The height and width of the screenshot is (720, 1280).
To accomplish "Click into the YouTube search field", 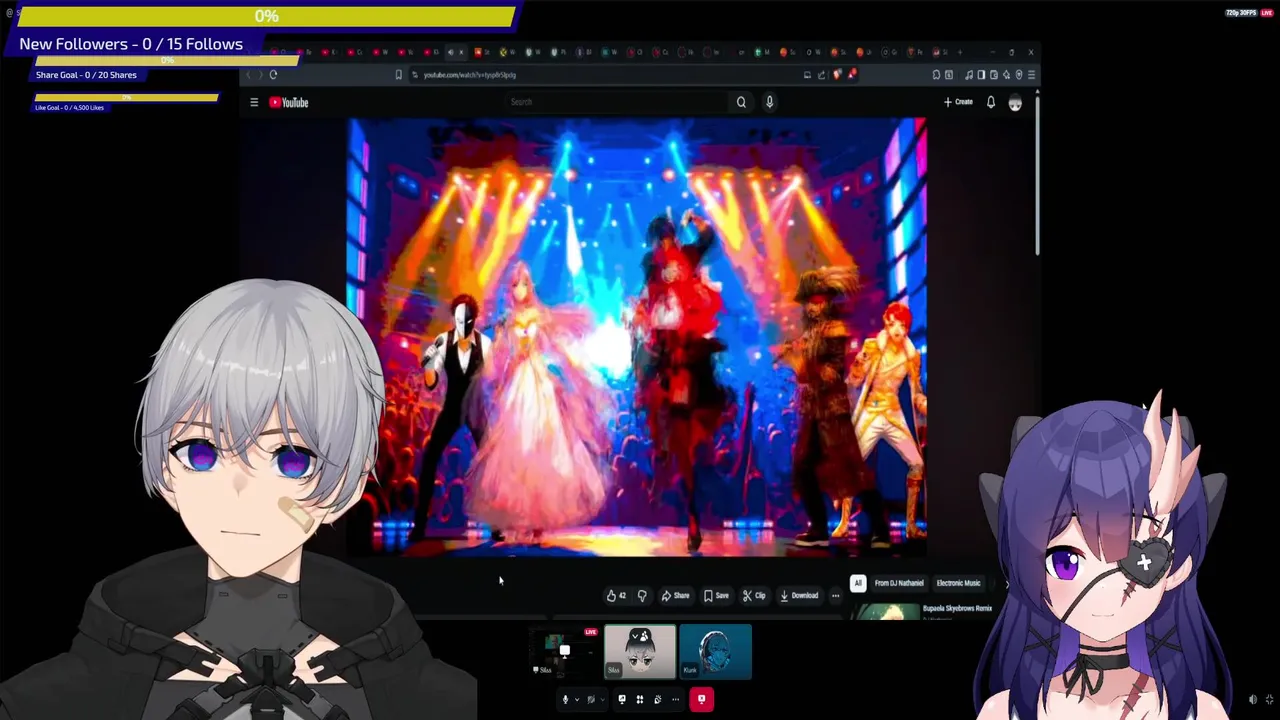I will (615, 102).
